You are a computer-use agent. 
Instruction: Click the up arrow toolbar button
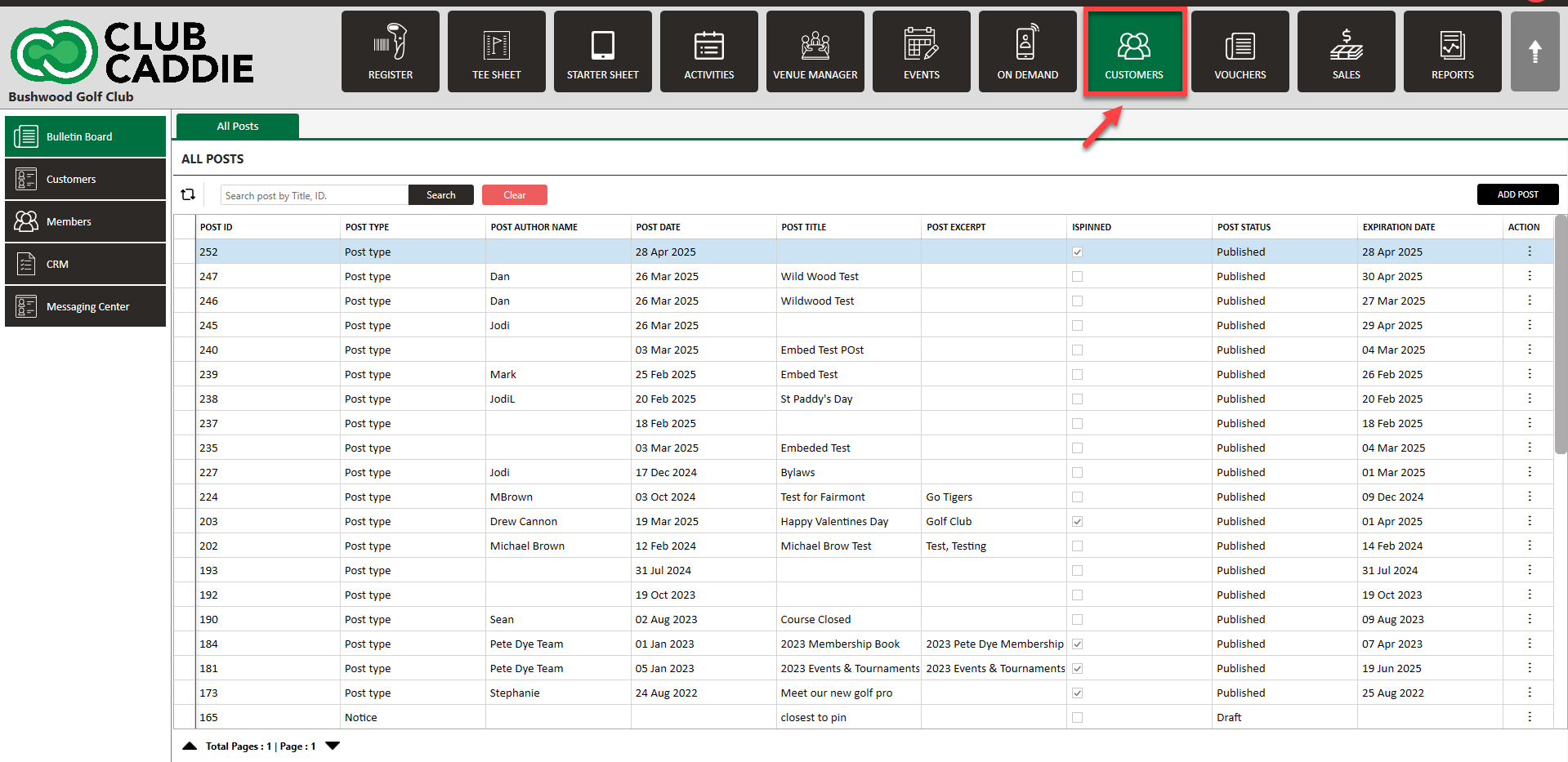click(1535, 51)
